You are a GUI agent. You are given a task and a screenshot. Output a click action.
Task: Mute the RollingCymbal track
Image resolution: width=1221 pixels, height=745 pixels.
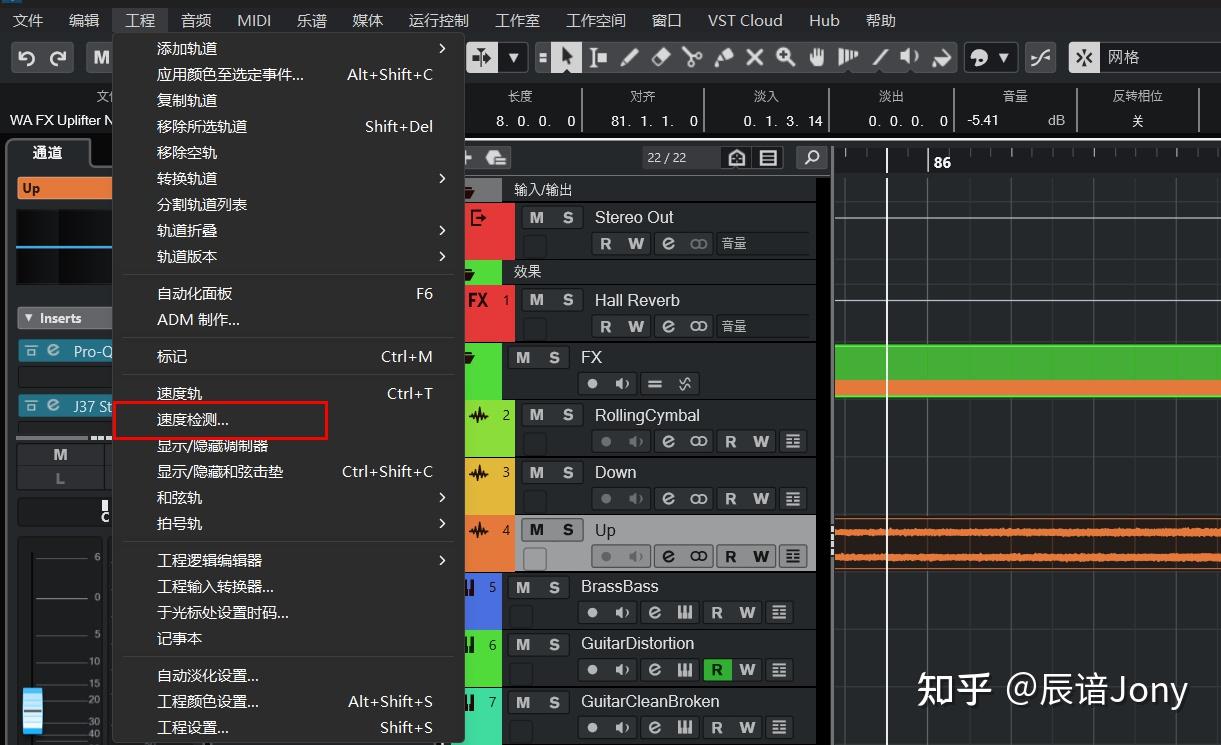pos(537,415)
